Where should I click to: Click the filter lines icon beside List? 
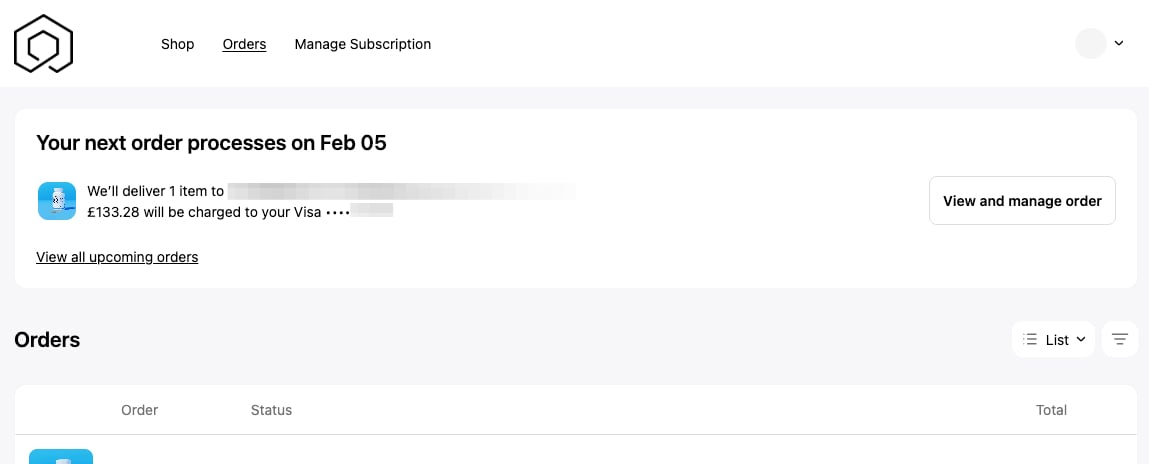pyautogui.click(x=1119, y=340)
